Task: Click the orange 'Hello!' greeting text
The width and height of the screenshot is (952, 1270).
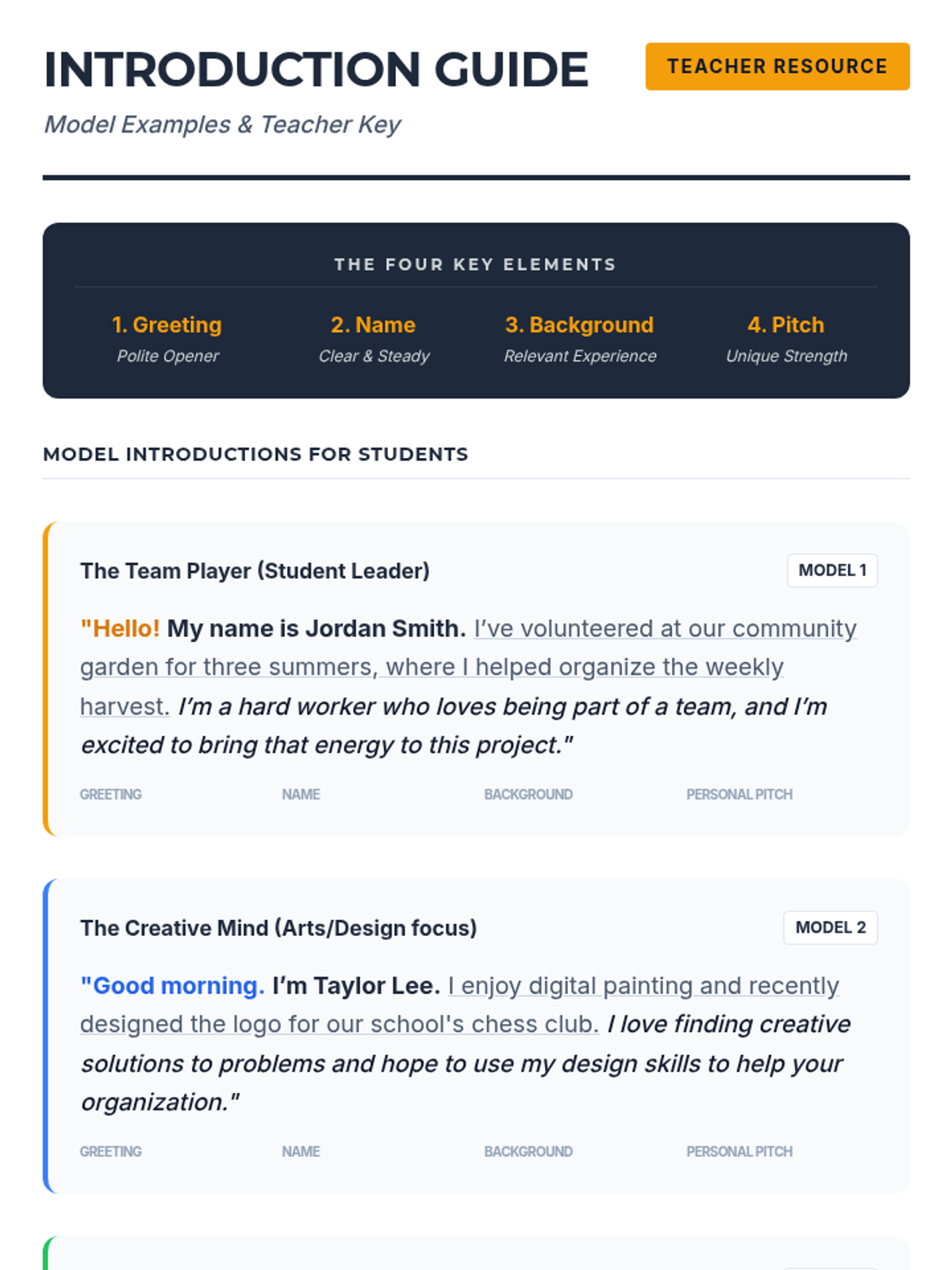Action: click(120, 629)
